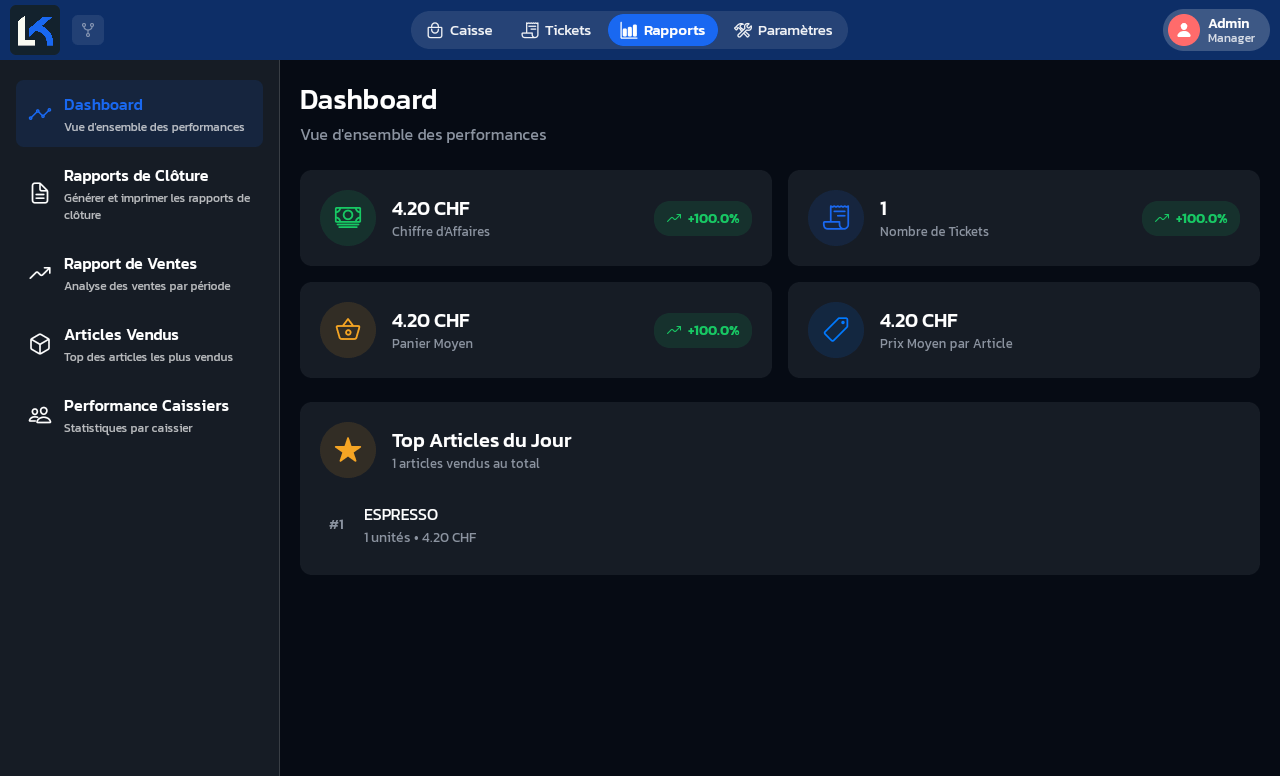Switch to the Tickets tab
This screenshot has height=776, width=1280.
point(556,30)
